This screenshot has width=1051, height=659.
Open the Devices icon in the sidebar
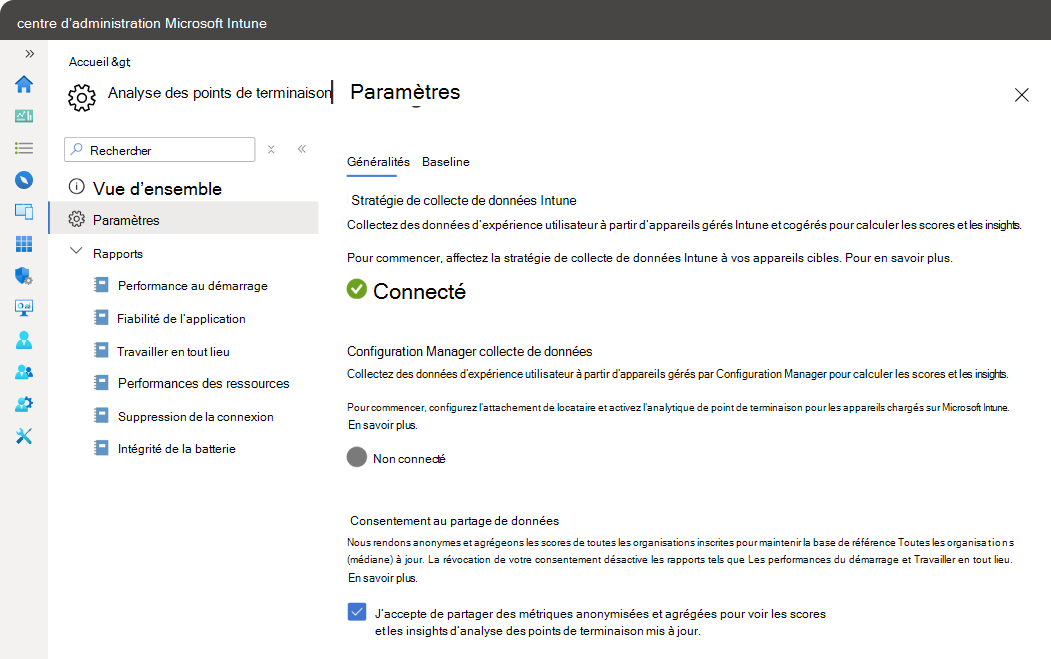pyautogui.click(x=24, y=212)
